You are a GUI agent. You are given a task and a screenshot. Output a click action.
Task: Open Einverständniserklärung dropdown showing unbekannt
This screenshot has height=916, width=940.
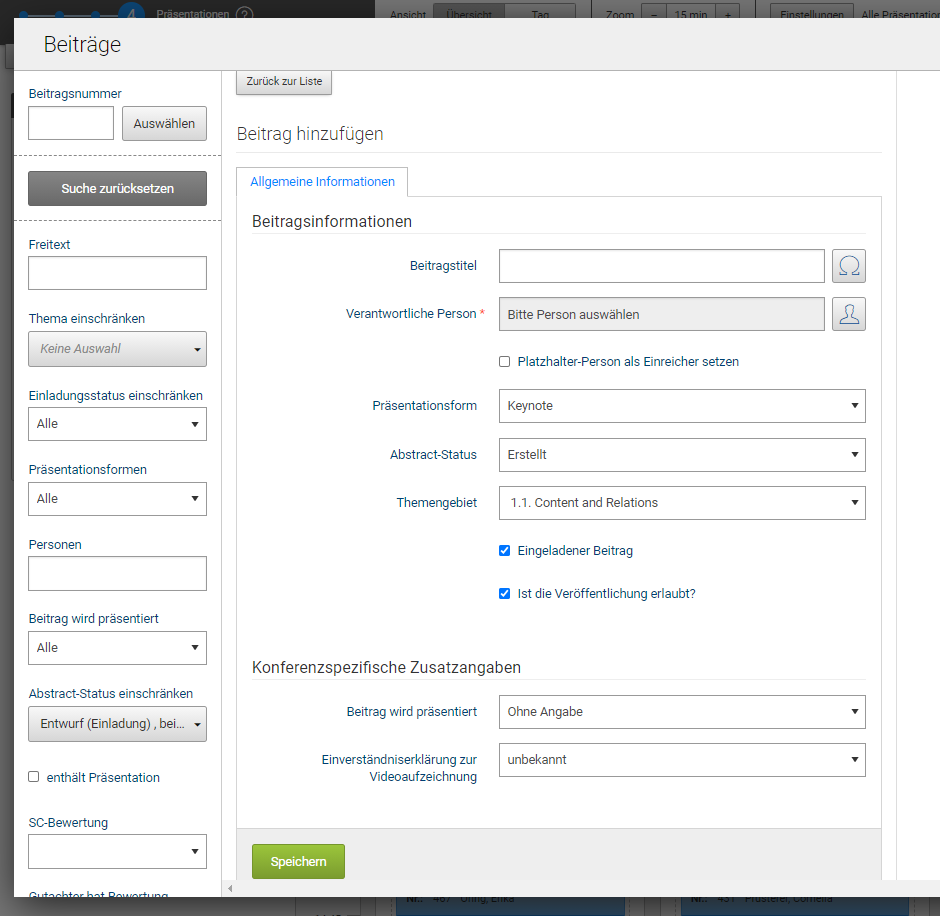[x=681, y=760]
